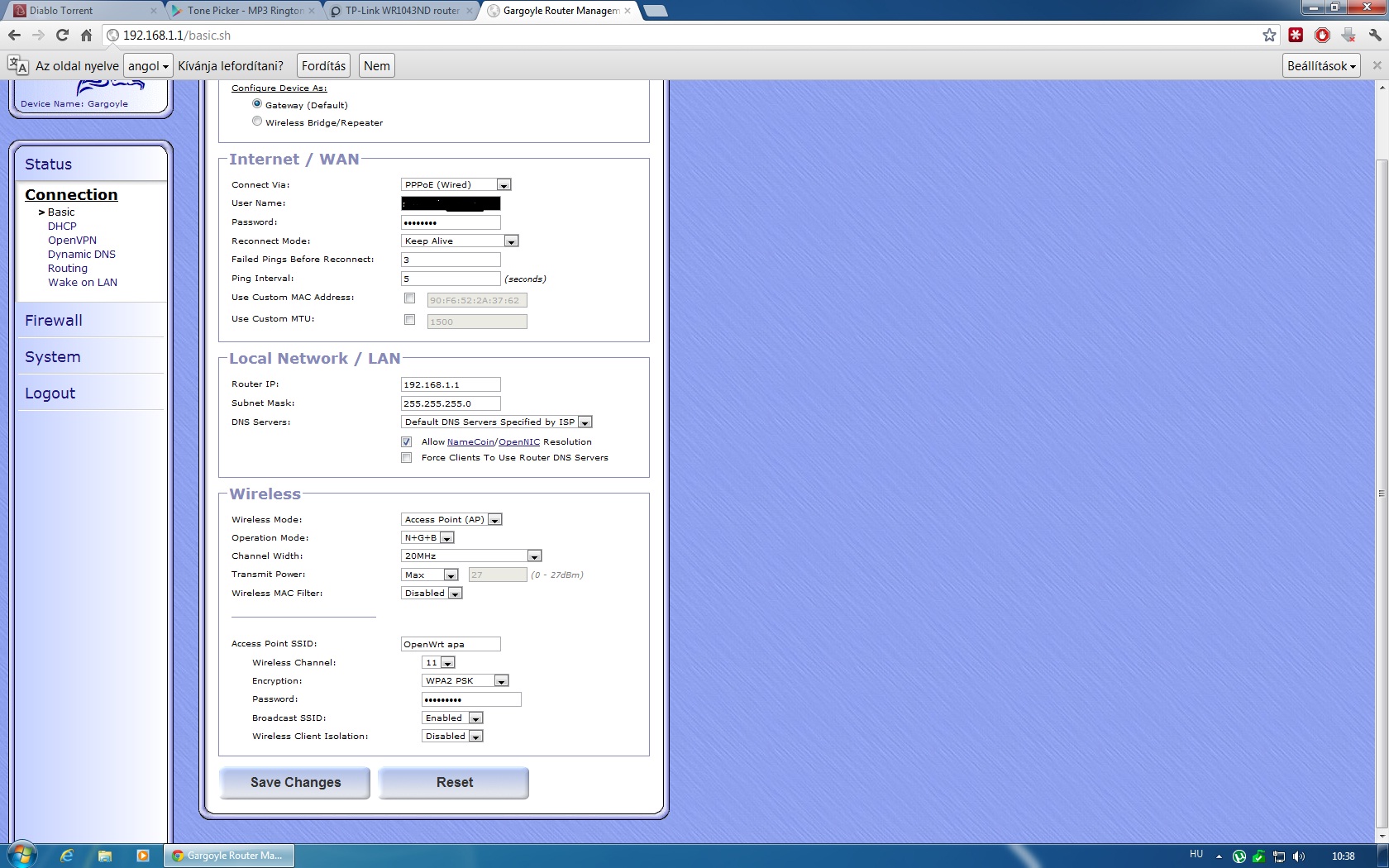Open a new browser tab
The image size is (1389, 868).
pos(655,11)
